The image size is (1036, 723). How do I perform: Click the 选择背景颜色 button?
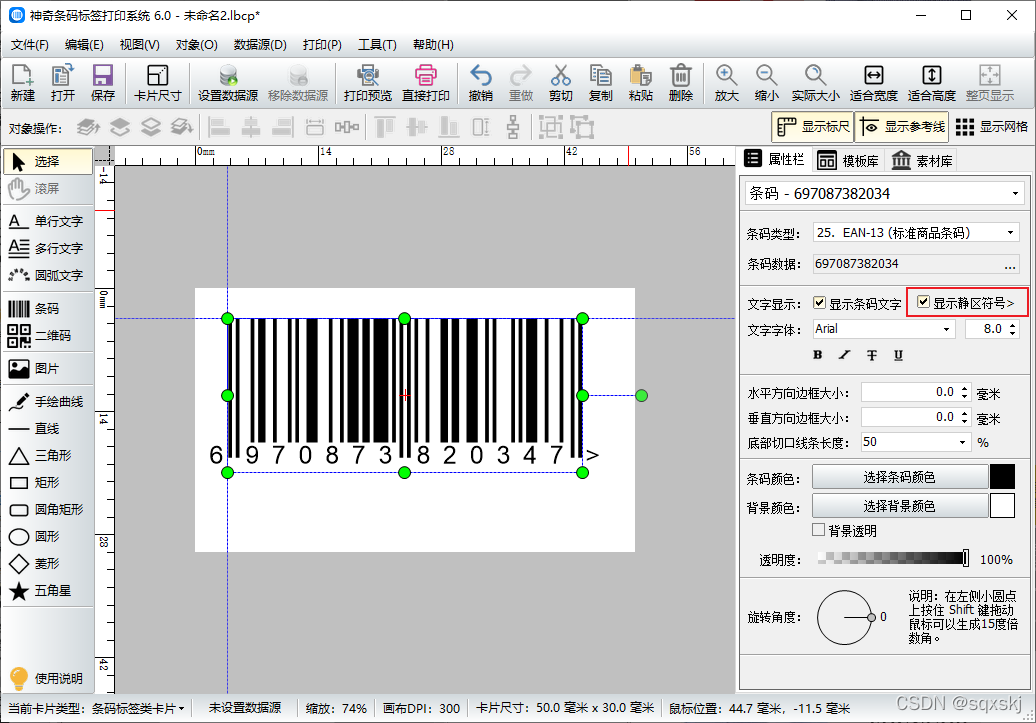(899, 506)
